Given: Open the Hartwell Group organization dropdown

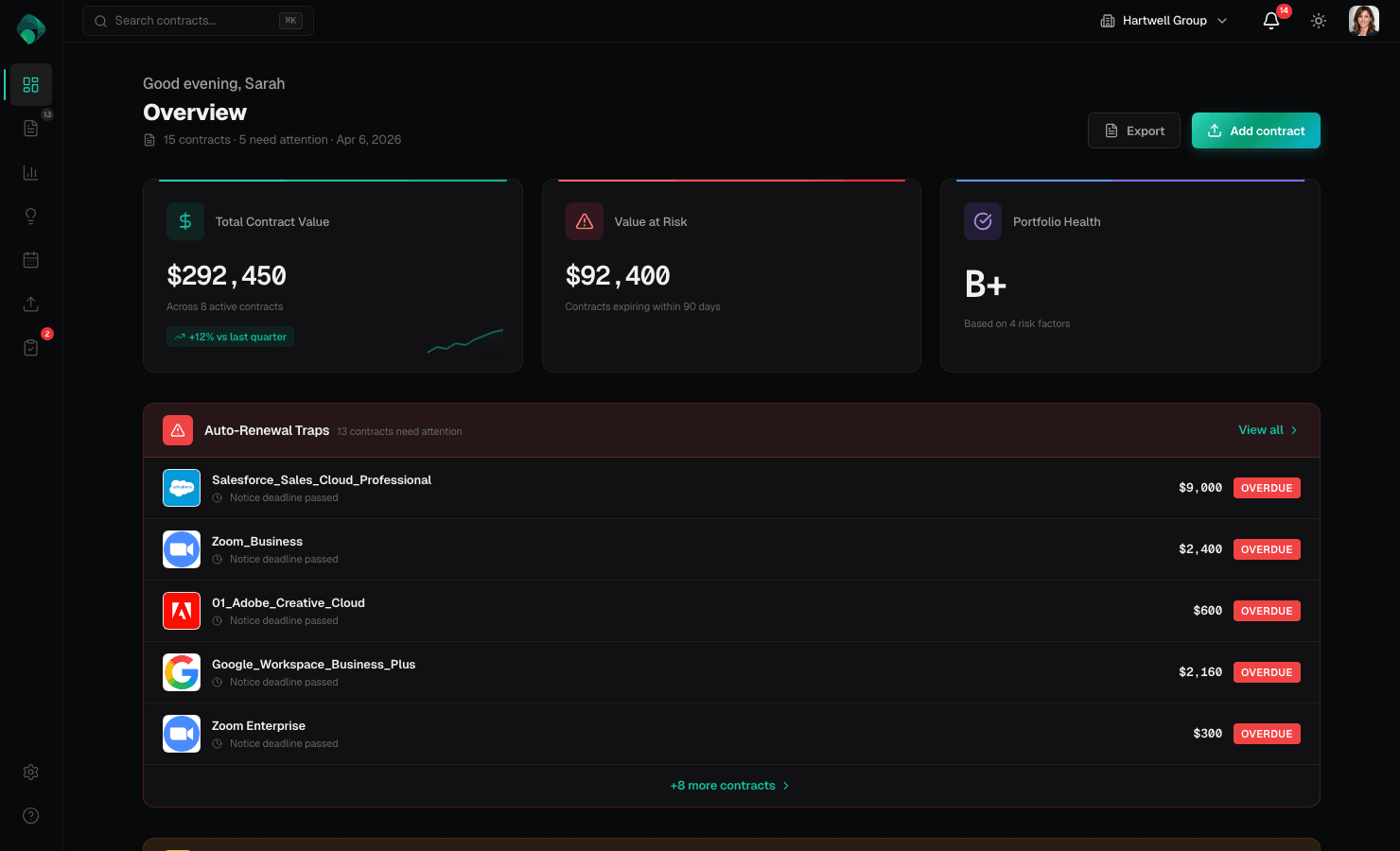Looking at the screenshot, I should click(x=1163, y=20).
